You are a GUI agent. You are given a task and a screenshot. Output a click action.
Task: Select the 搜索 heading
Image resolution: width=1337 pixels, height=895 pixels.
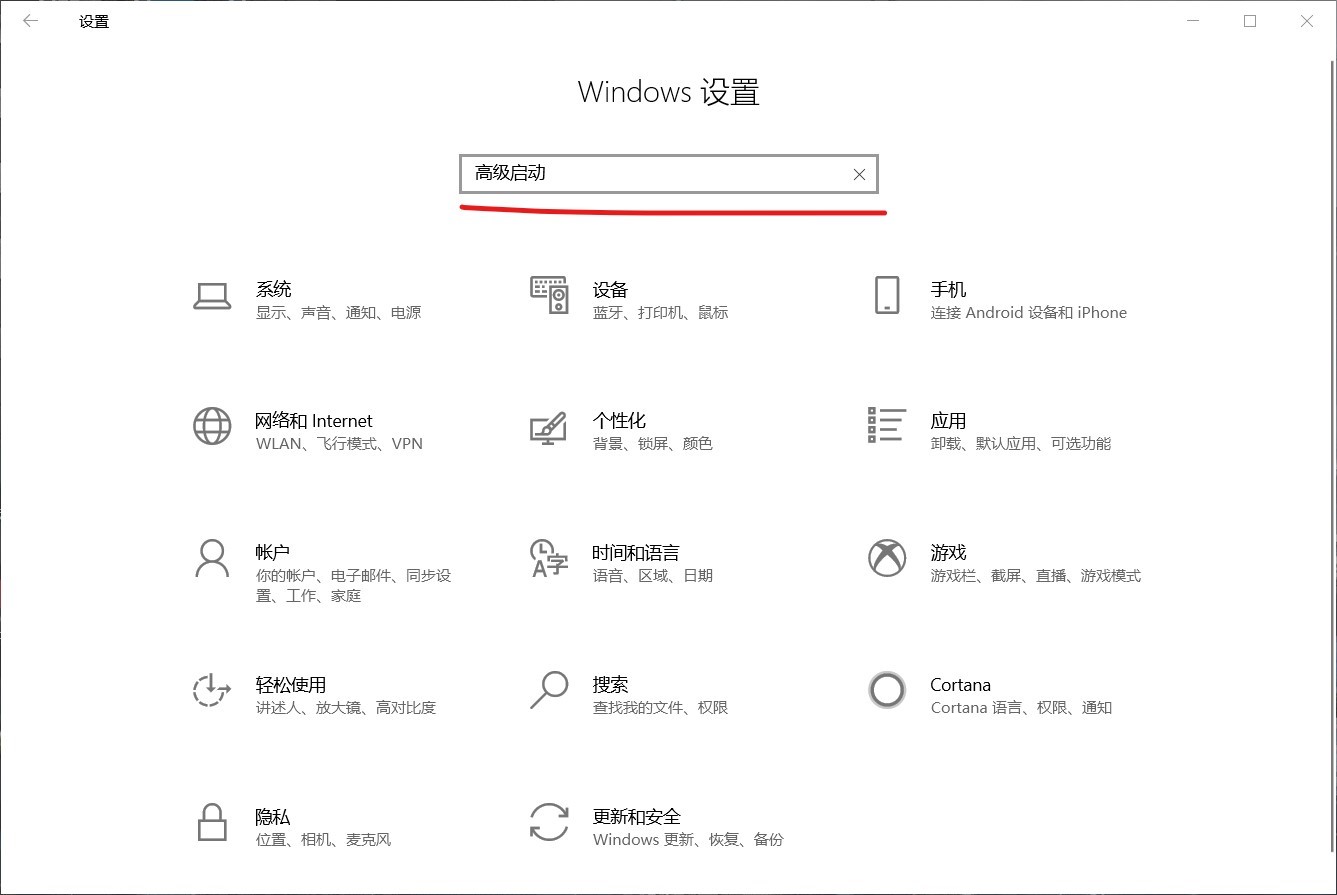[x=611, y=685]
